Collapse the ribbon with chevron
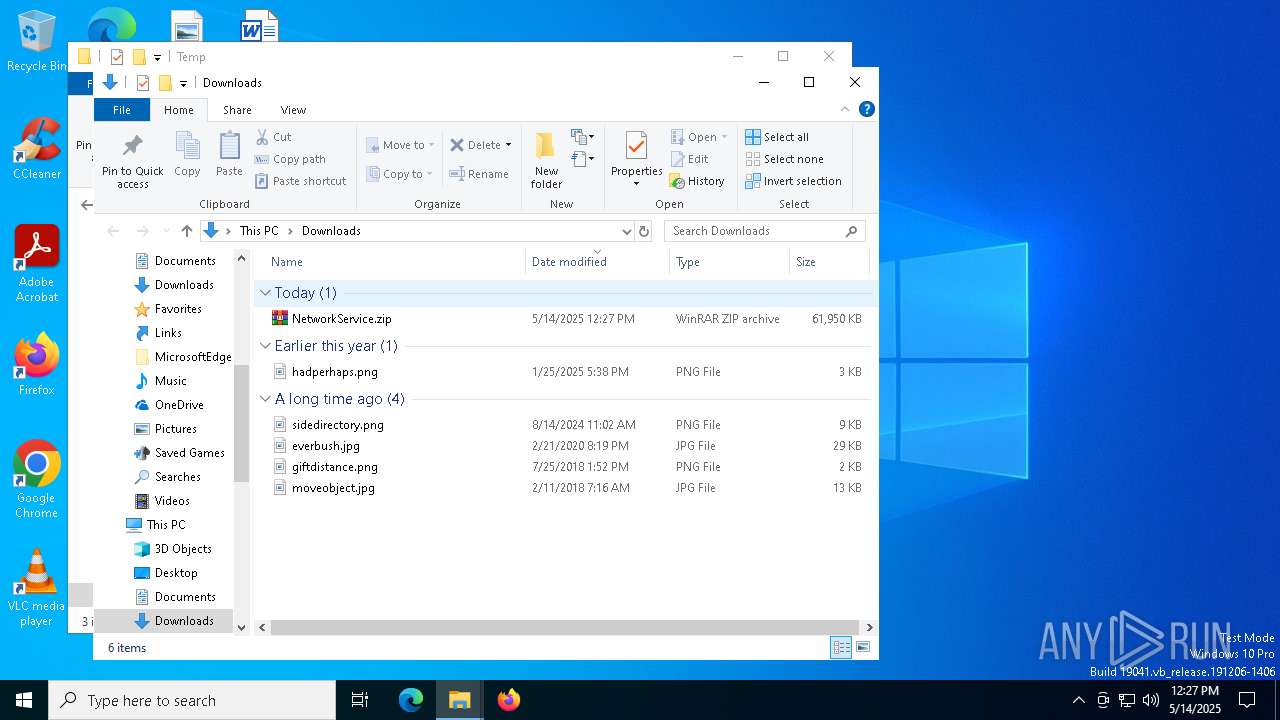 pos(845,109)
